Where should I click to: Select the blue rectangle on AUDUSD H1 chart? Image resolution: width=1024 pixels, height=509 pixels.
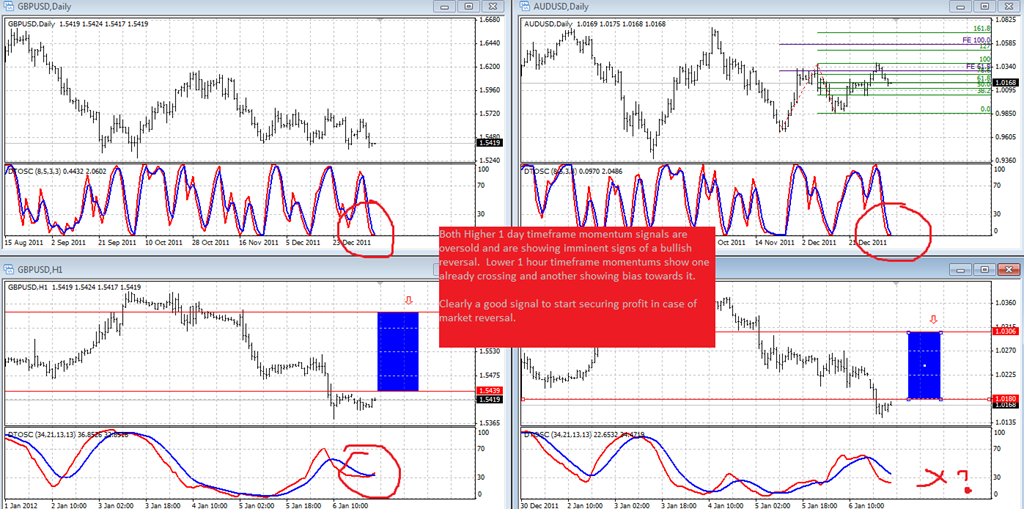click(x=924, y=365)
